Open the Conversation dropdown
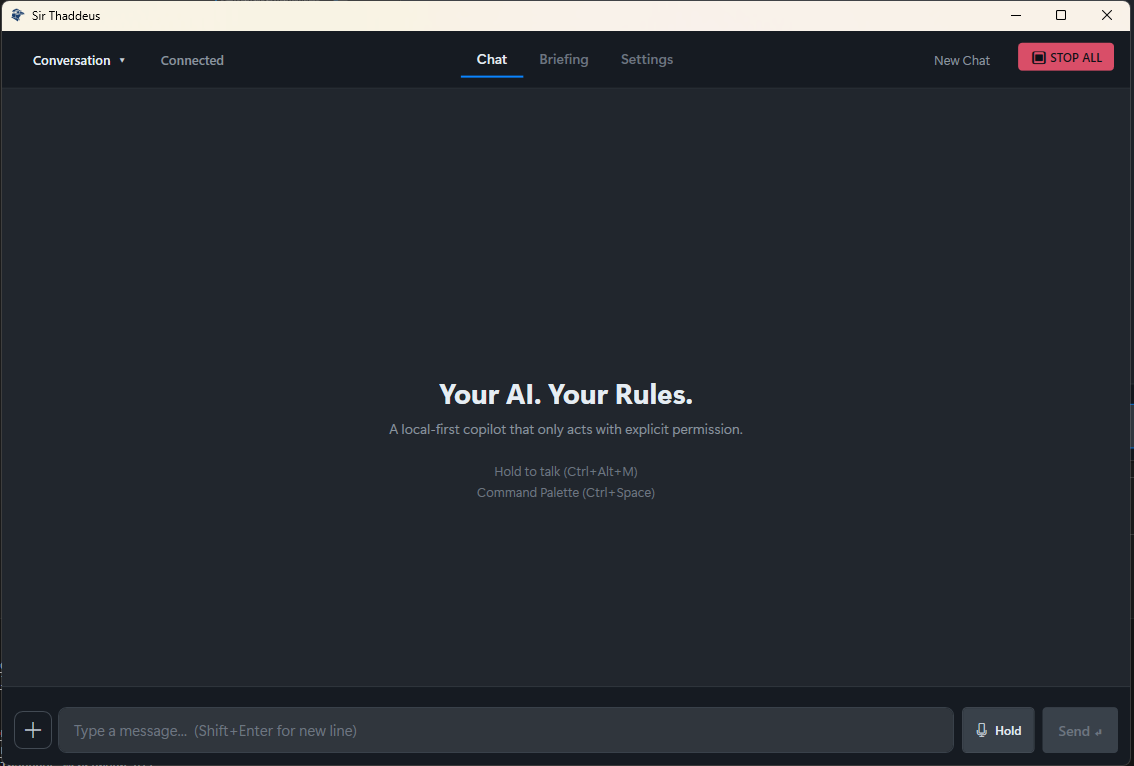Screen dimensions: 1134x766 pyautogui.click(x=73, y=60)
